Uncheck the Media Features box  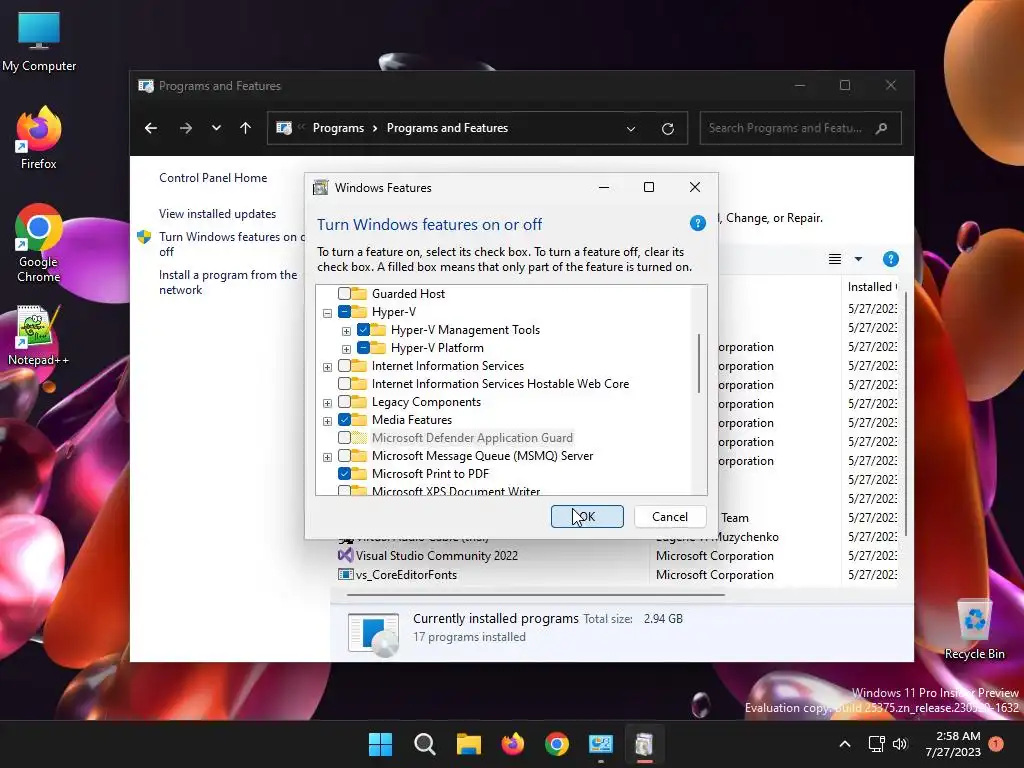(x=344, y=419)
